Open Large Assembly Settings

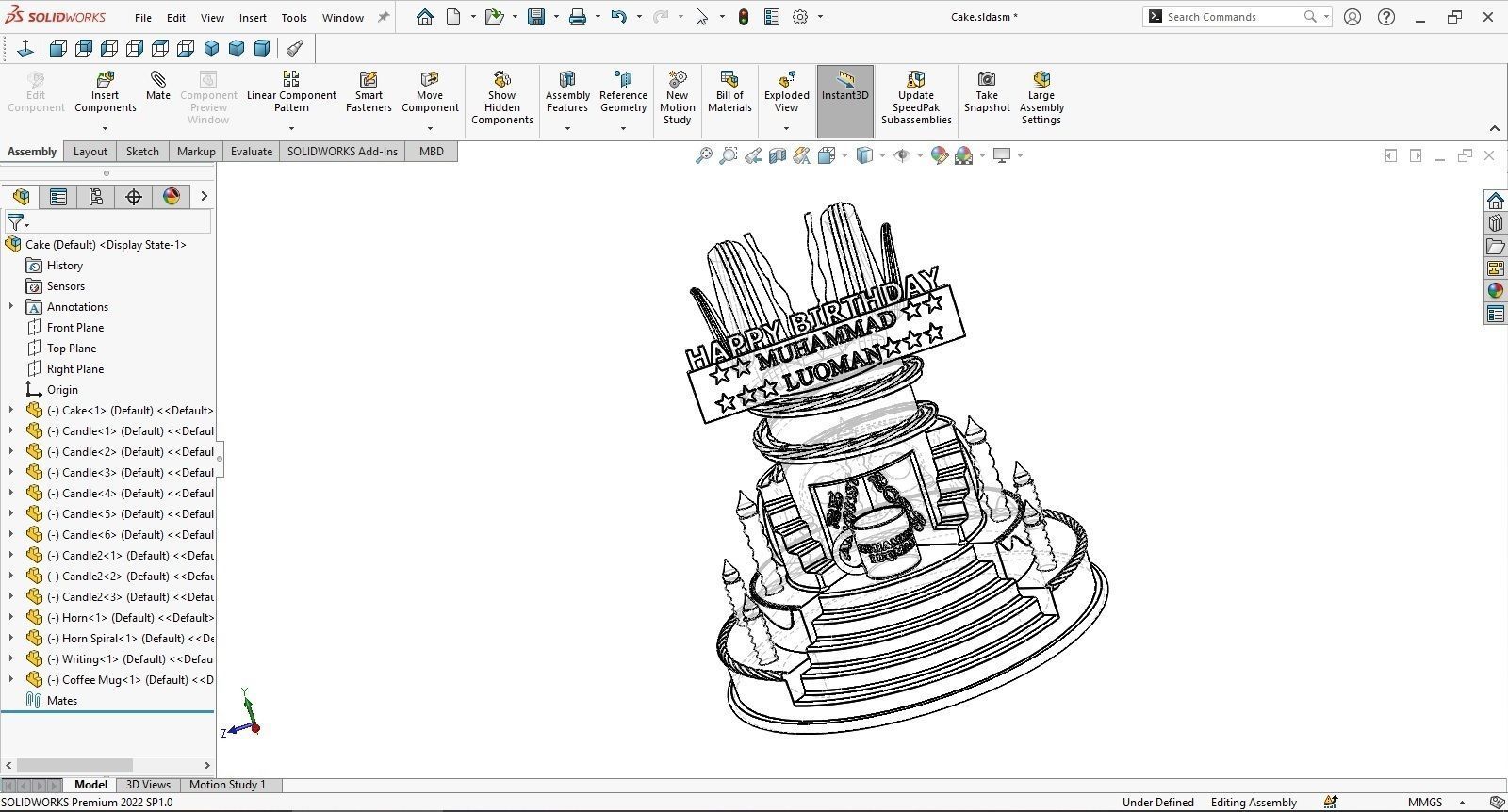coord(1041,98)
